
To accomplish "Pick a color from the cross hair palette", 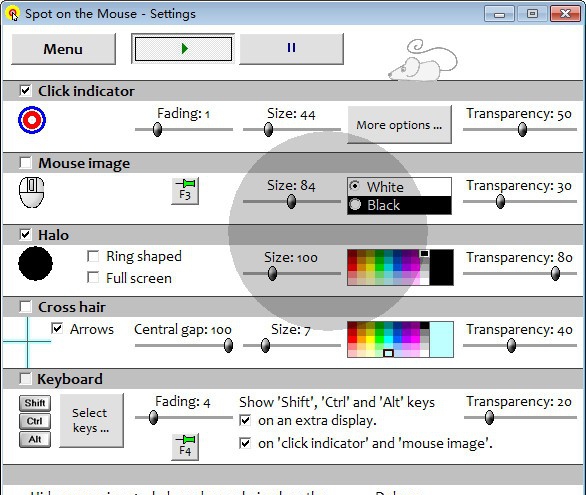I will (388, 340).
